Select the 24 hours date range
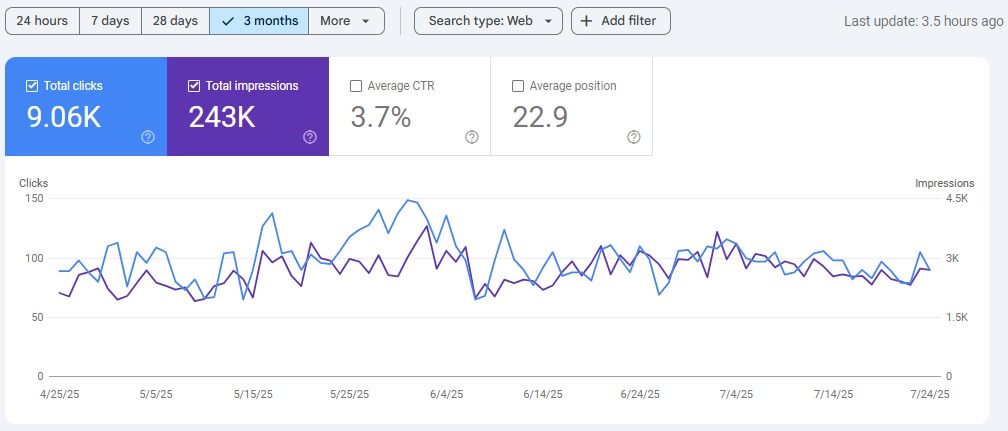1008x431 pixels. tap(41, 21)
